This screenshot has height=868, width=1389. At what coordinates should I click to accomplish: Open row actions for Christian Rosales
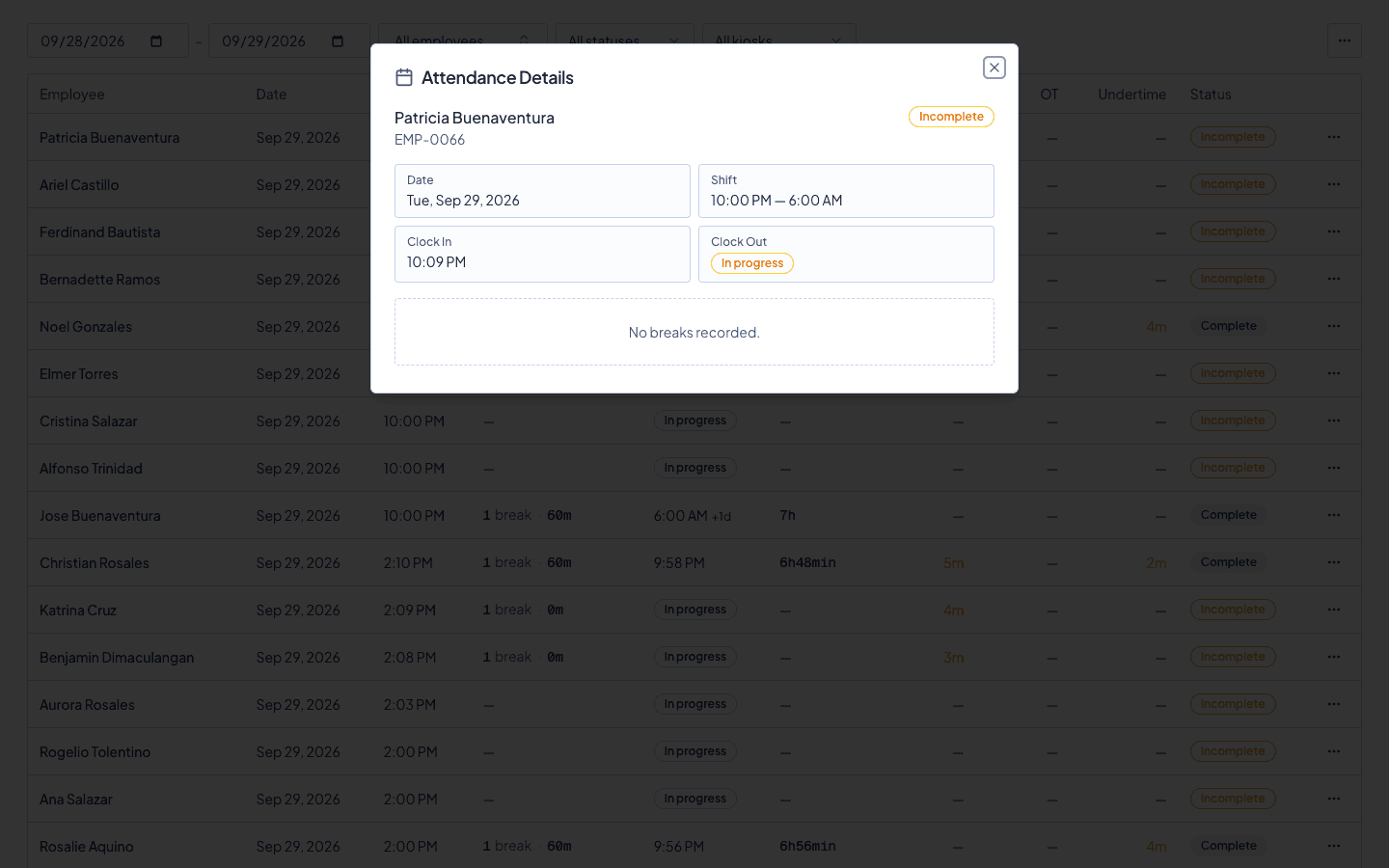coord(1334,562)
